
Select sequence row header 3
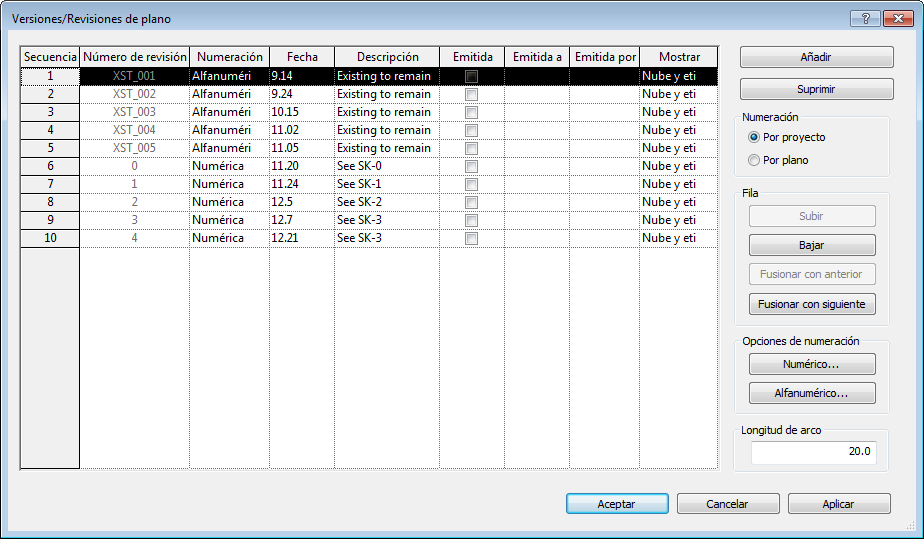[x=50, y=112]
